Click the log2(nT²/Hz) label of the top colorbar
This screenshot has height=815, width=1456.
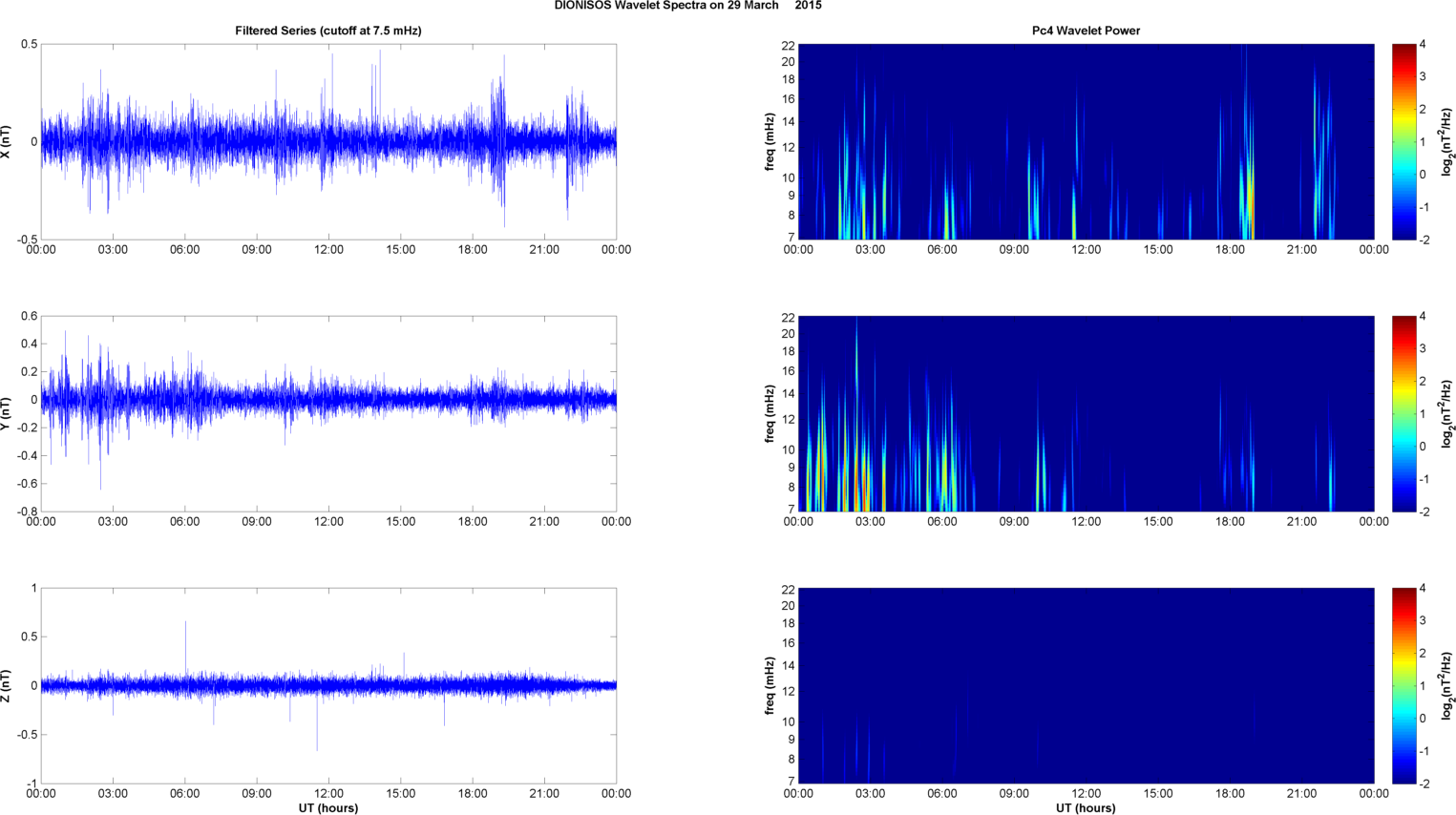click(1448, 141)
